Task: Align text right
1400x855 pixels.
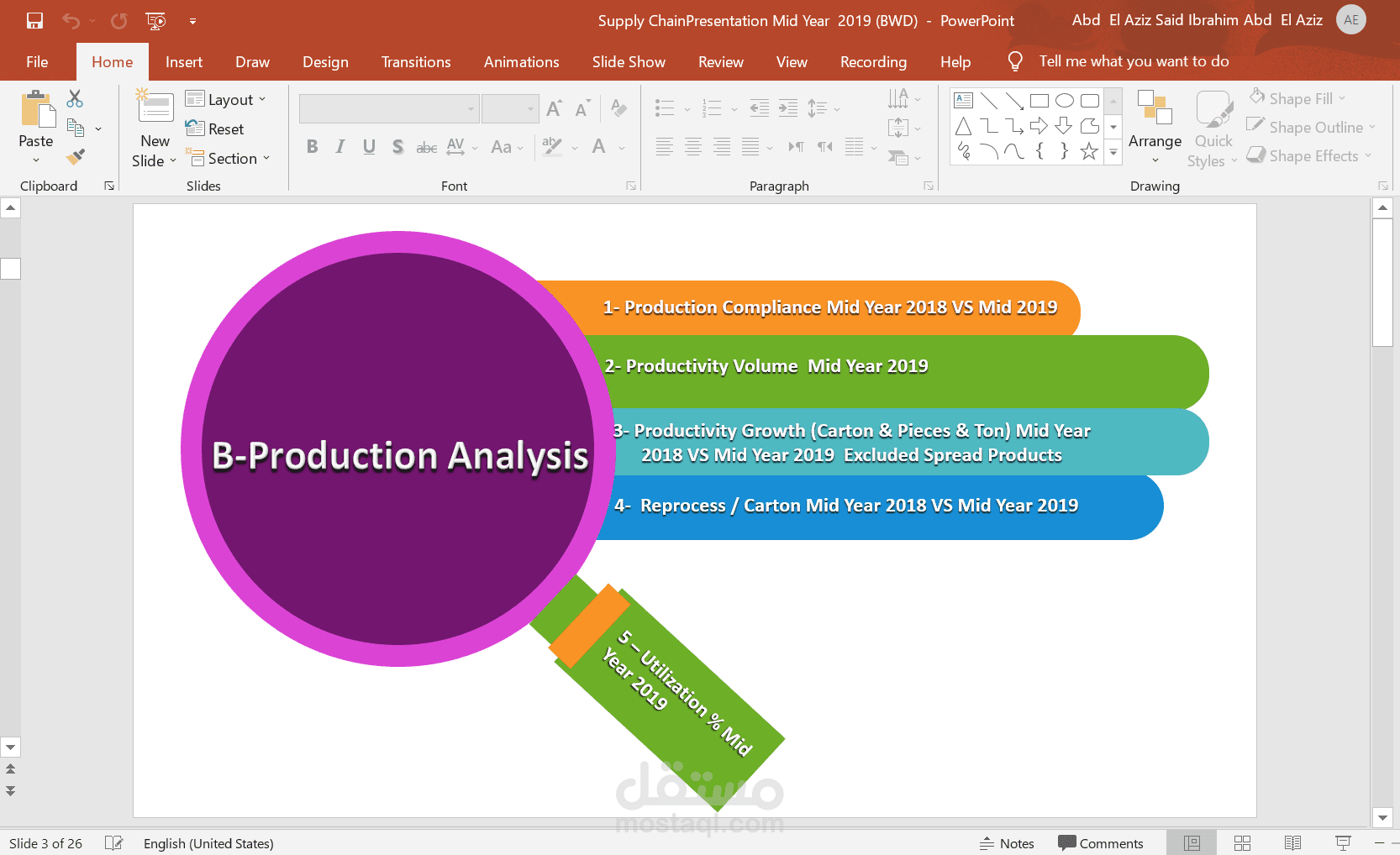Action: 721,147
